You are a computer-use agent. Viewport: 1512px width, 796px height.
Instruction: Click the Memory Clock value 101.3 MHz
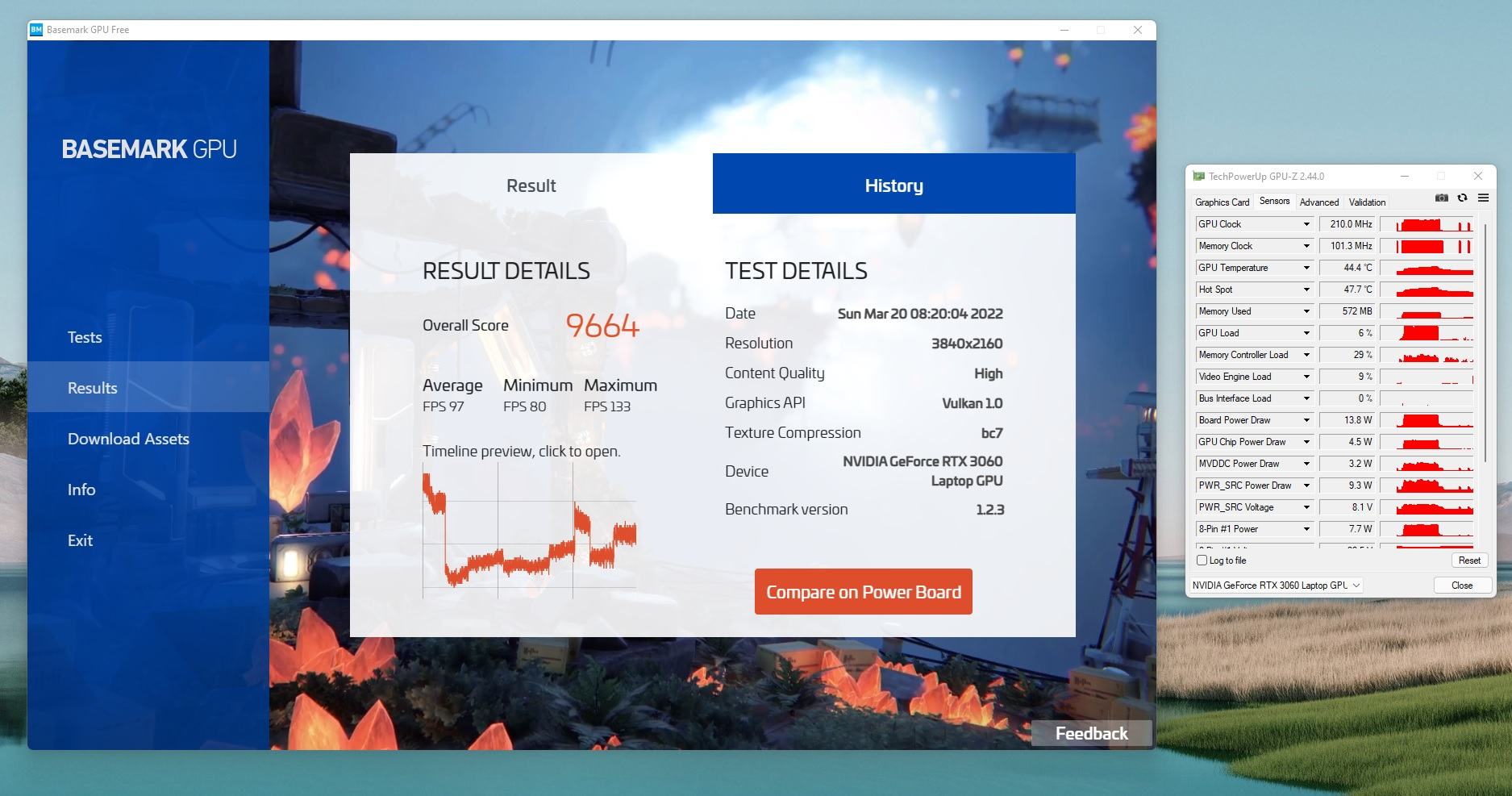(1347, 246)
